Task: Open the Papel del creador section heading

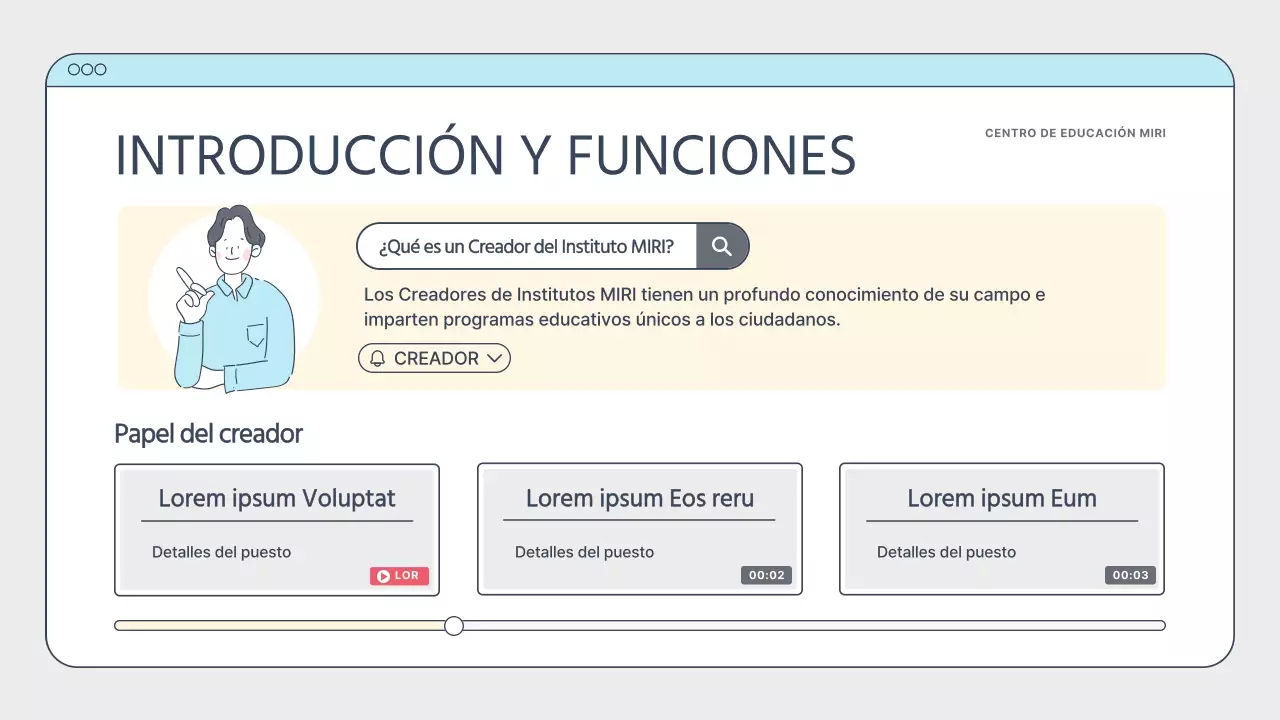Action: 208,433
